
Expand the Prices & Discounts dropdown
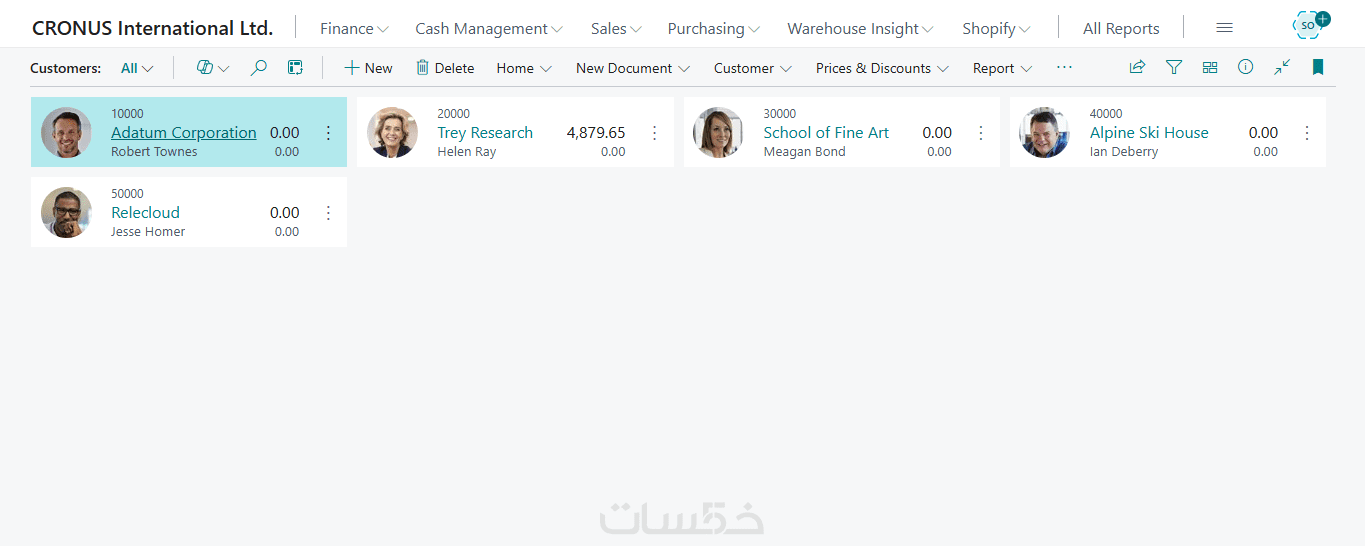point(882,68)
